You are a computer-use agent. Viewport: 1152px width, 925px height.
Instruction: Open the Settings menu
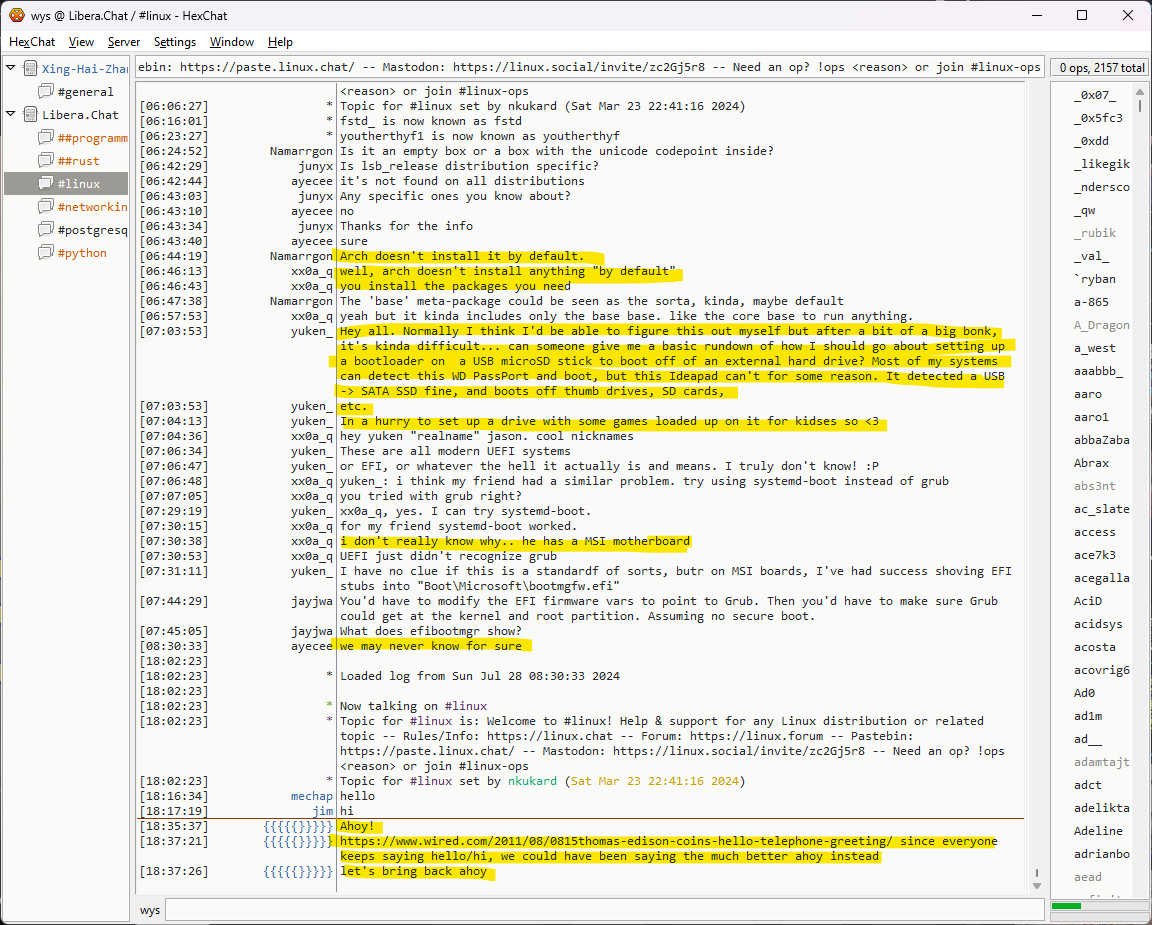[x=175, y=42]
